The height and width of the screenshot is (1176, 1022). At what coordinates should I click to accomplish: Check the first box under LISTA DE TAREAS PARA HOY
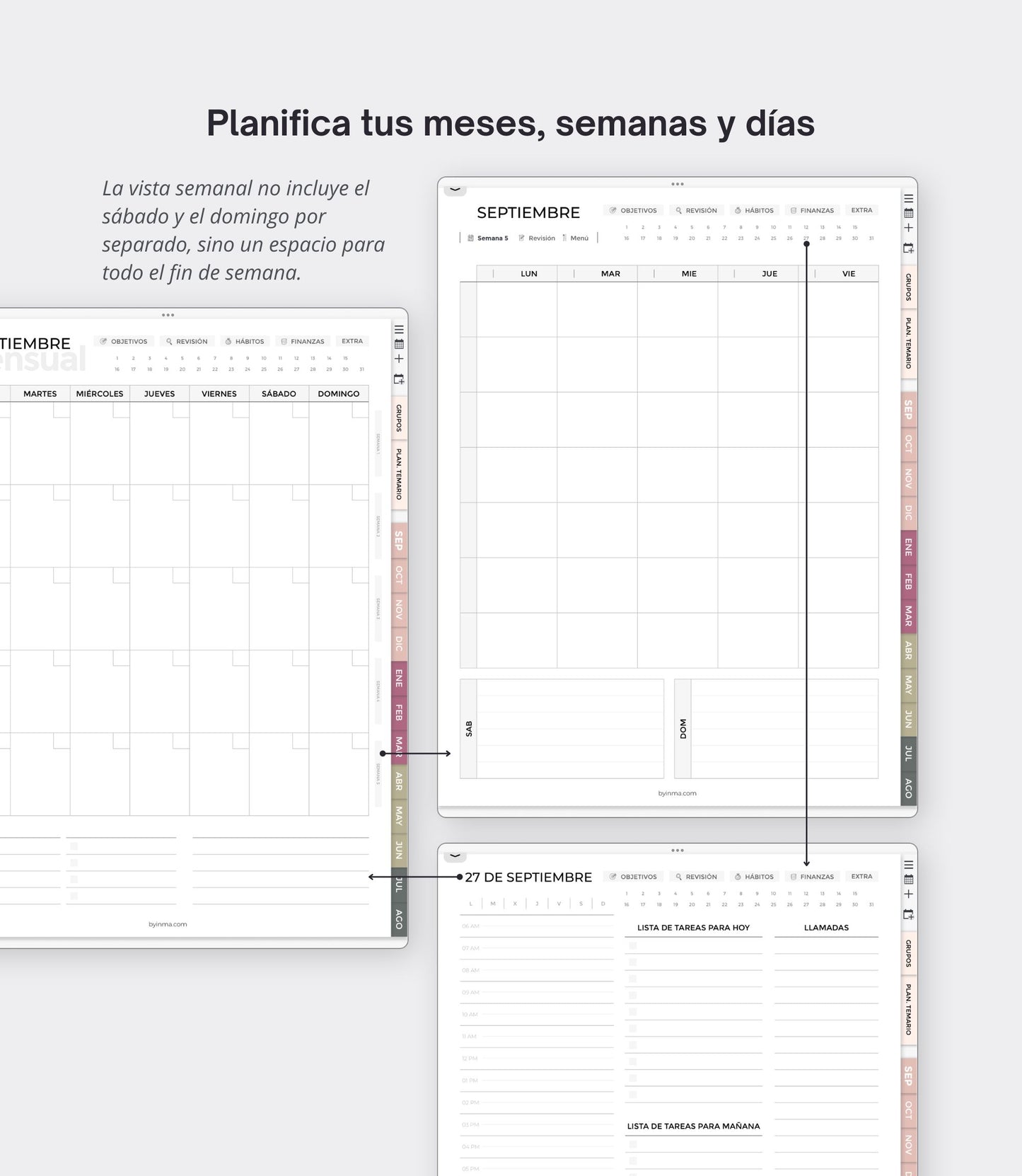pyautogui.click(x=633, y=946)
